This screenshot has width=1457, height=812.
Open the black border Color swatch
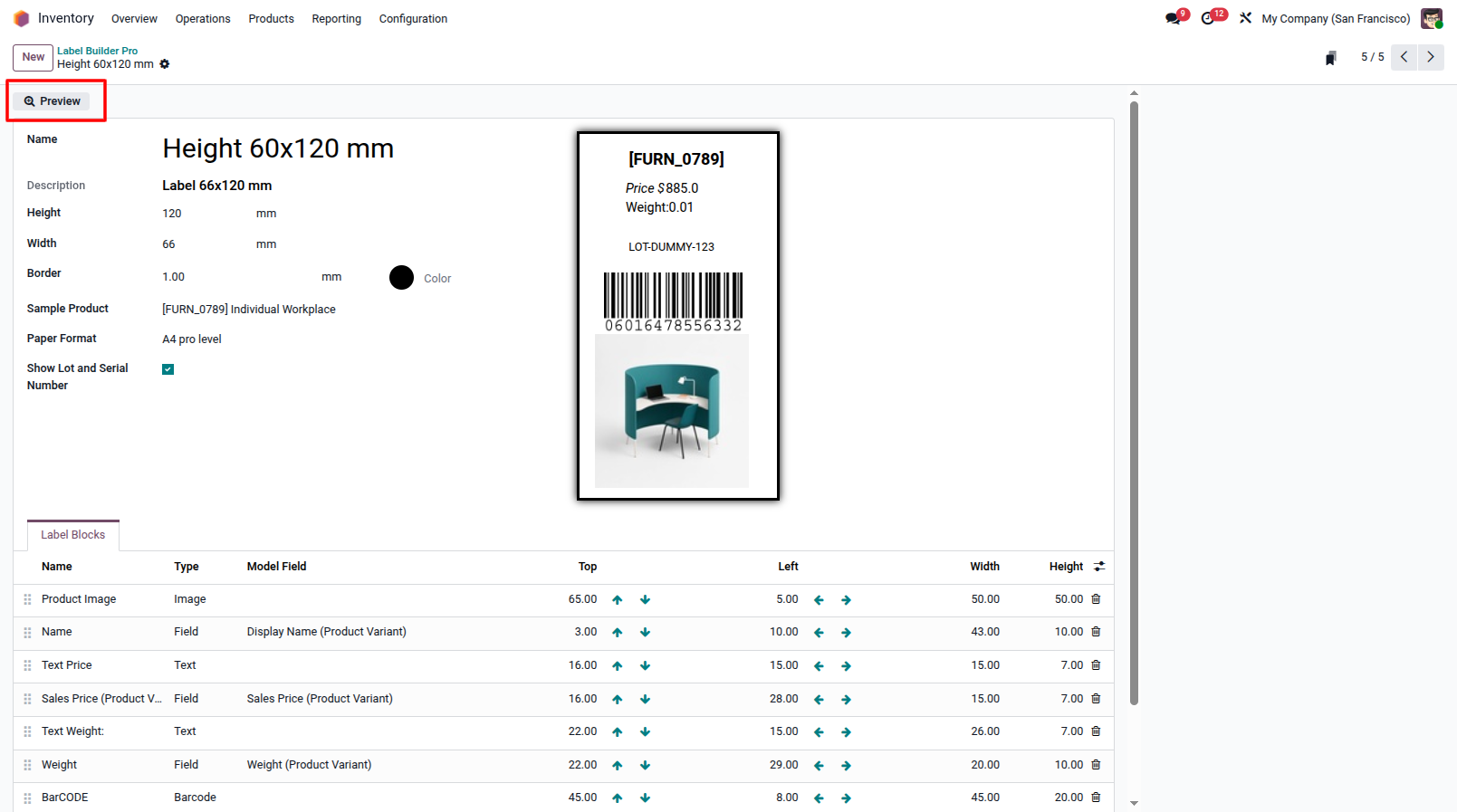click(401, 278)
